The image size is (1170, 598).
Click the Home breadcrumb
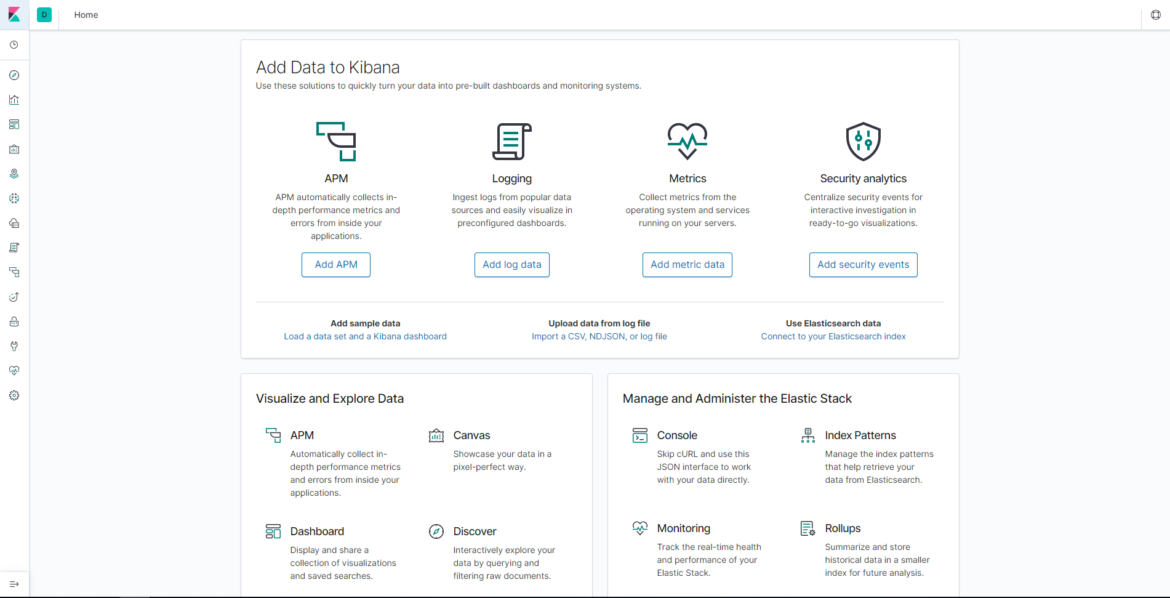pos(86,15)
